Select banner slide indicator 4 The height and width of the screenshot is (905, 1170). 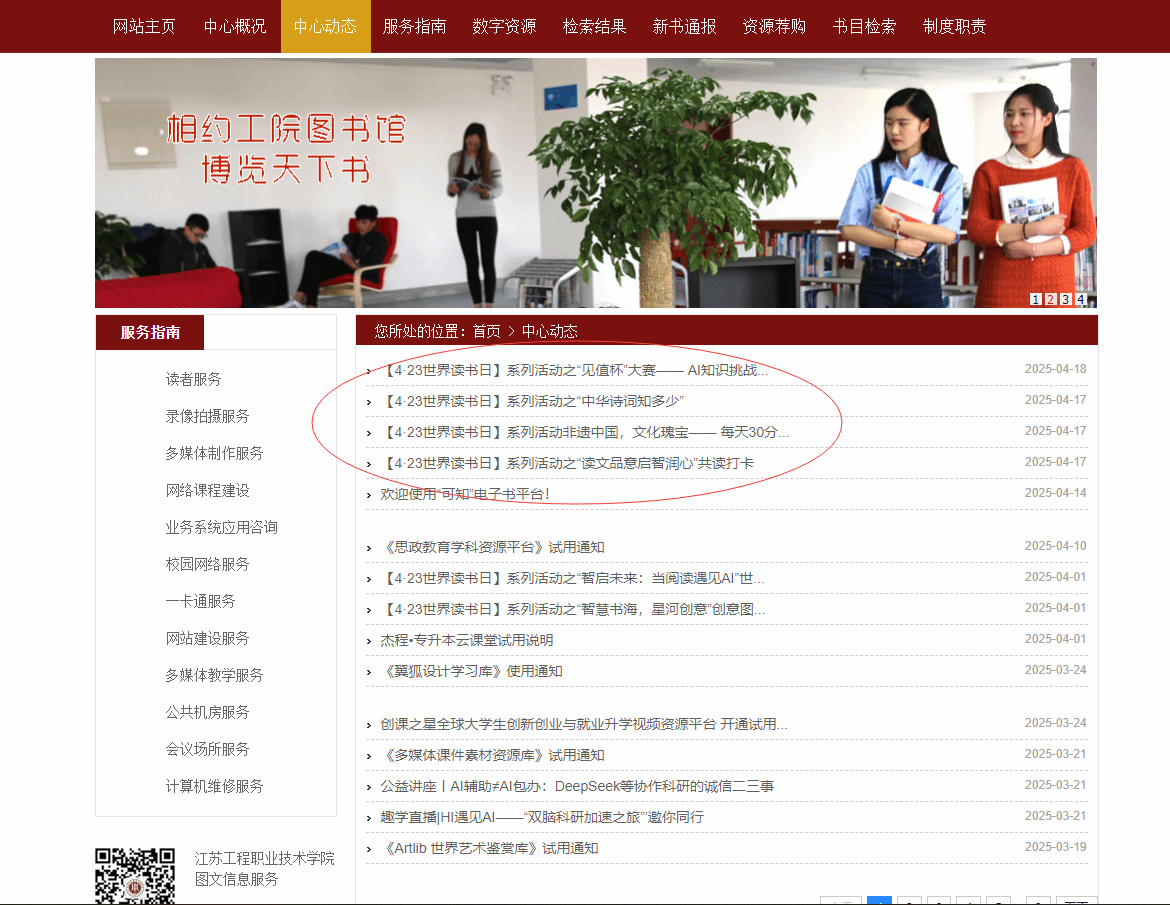tap(1080, 299)
